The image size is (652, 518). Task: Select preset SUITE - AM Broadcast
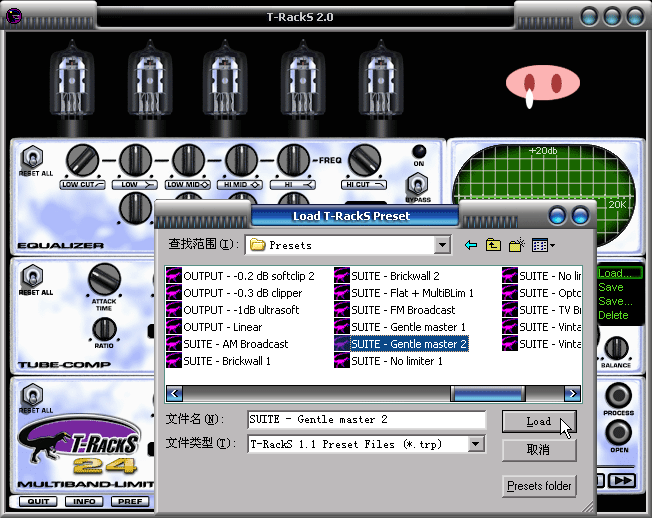coord(227,344)
